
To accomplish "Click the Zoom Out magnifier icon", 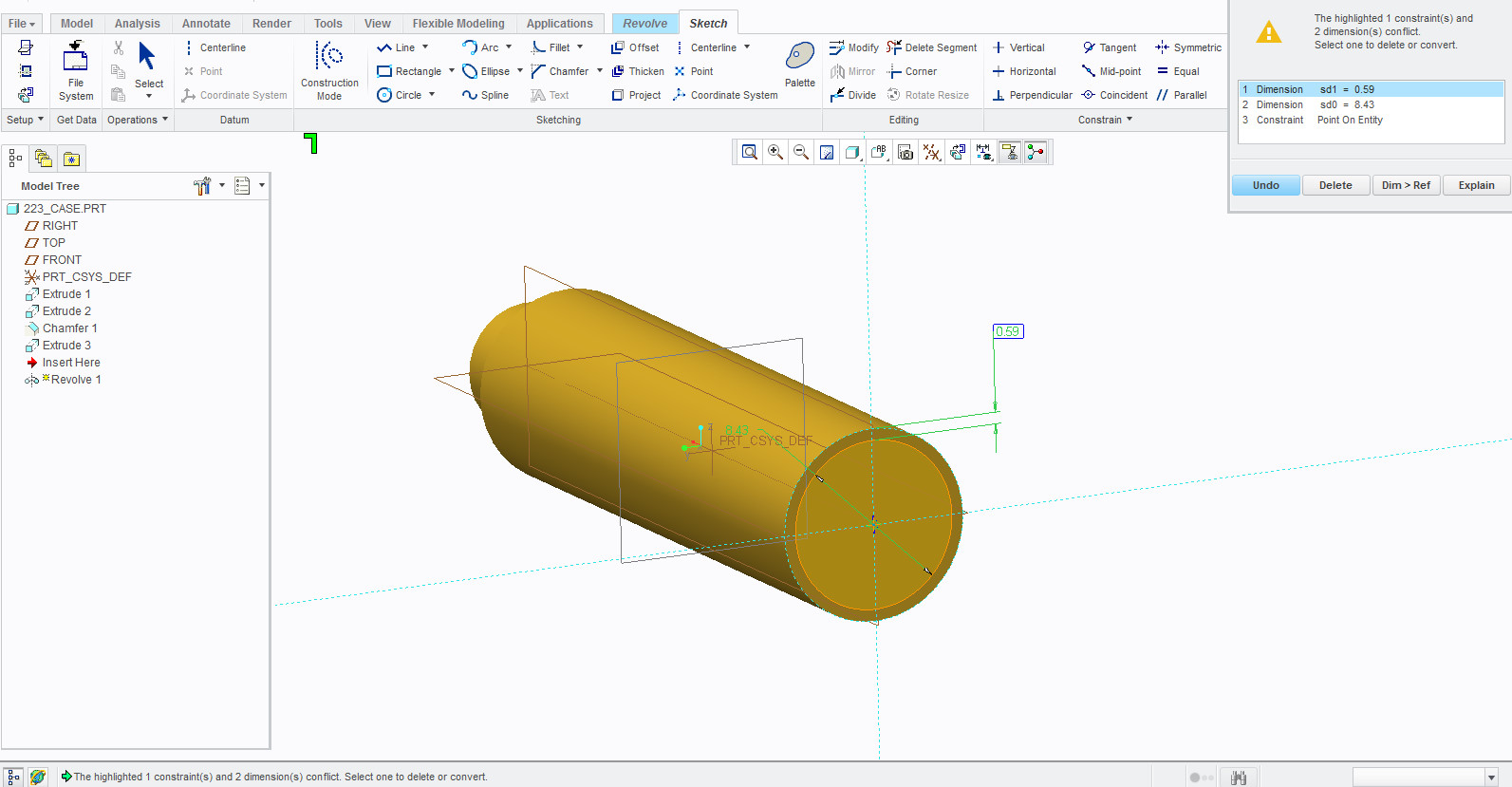I will point(801,152).
